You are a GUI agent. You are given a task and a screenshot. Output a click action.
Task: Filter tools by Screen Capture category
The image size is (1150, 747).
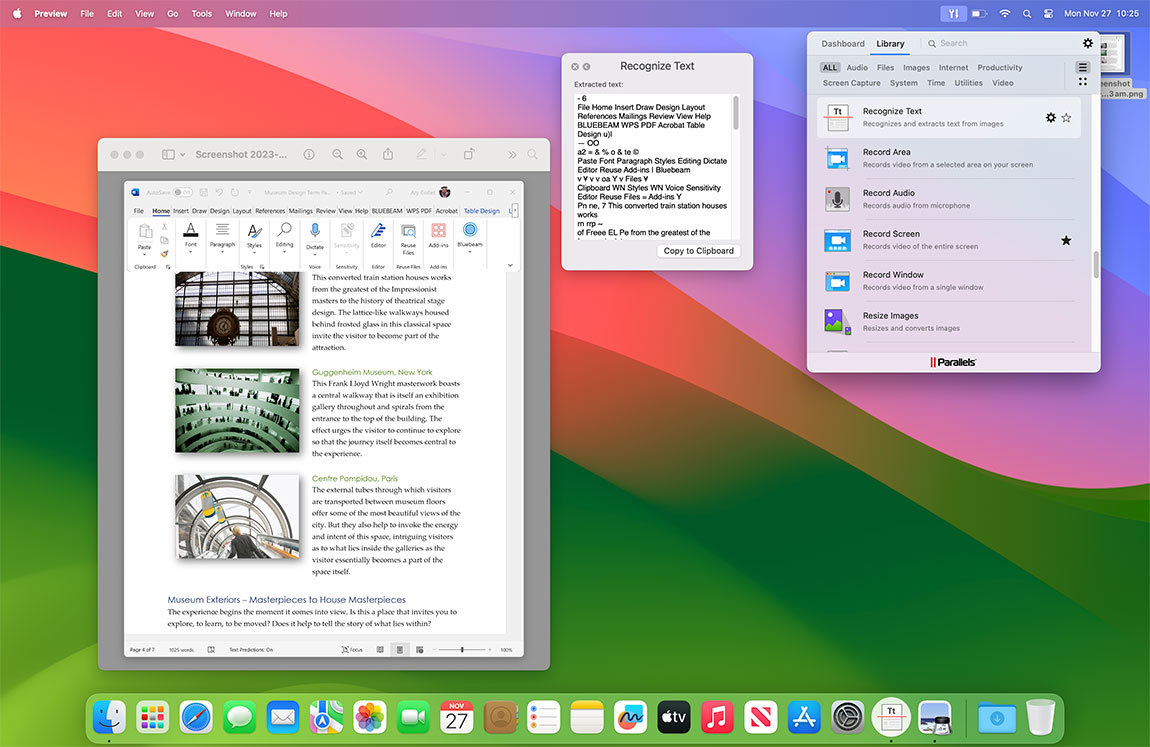coord(851,83)
